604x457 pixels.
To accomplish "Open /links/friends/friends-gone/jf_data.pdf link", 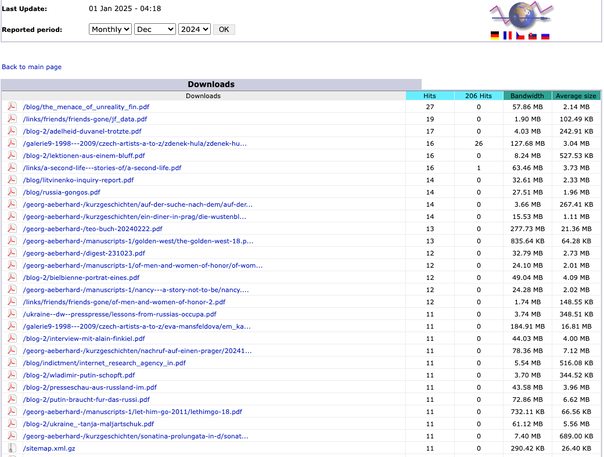I will coord(85,119).
